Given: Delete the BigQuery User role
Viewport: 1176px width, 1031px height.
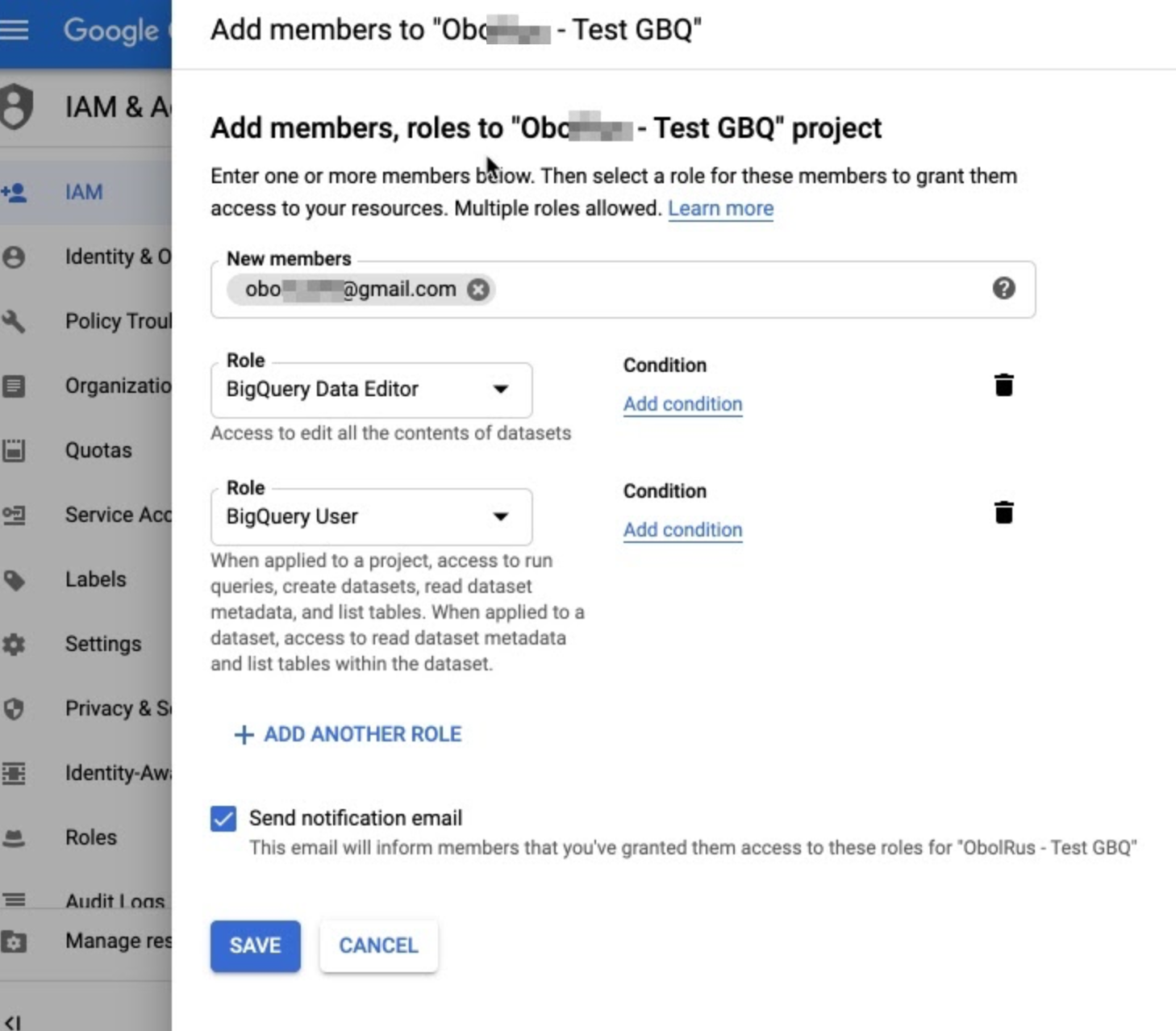Looking at the screenshot, I should click(1003, 511).
